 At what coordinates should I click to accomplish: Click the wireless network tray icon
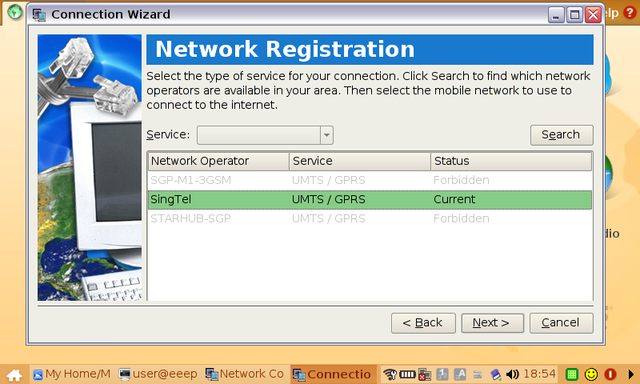coord(390,374)
